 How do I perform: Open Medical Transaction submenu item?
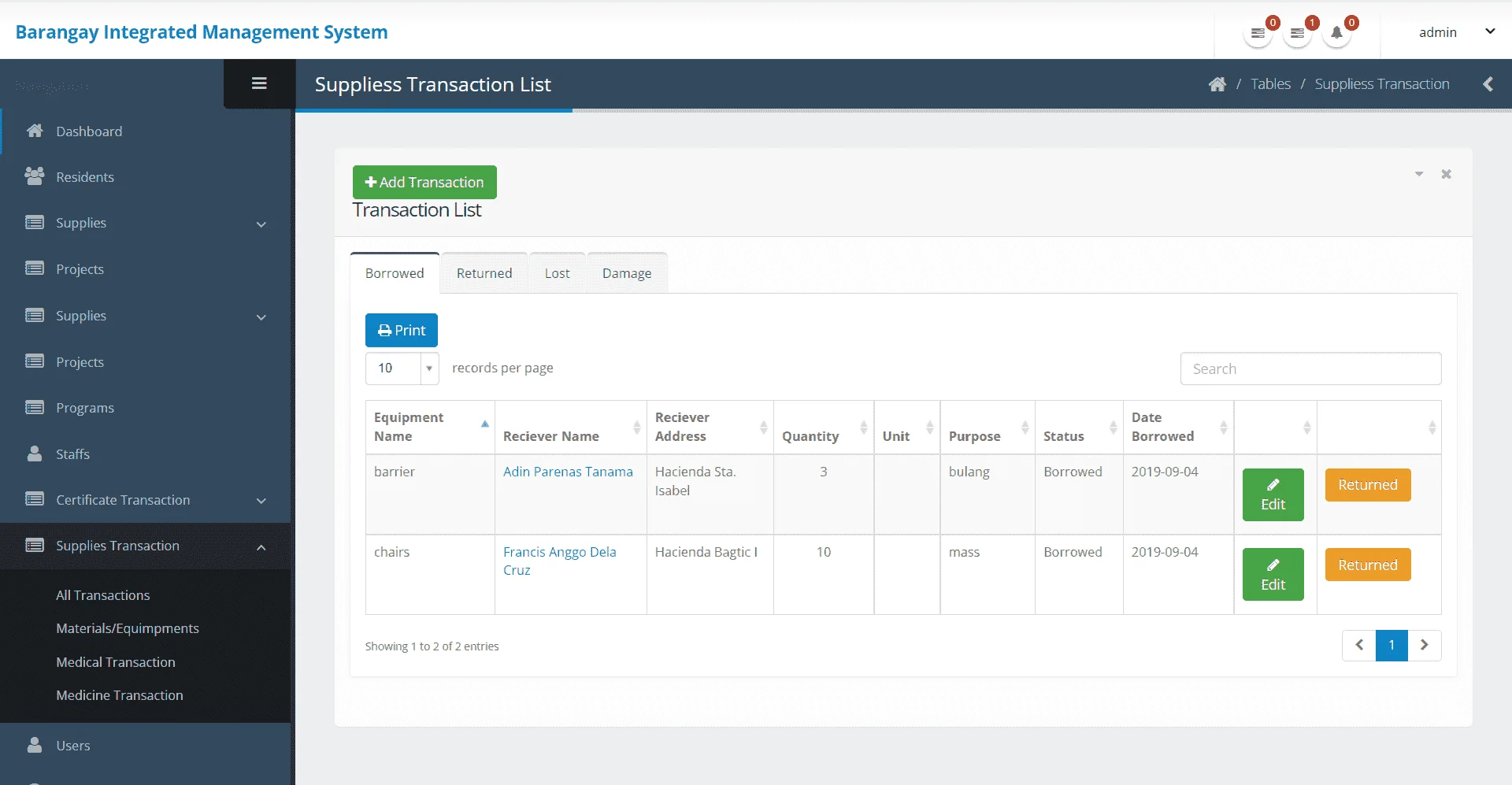point(116,662)
